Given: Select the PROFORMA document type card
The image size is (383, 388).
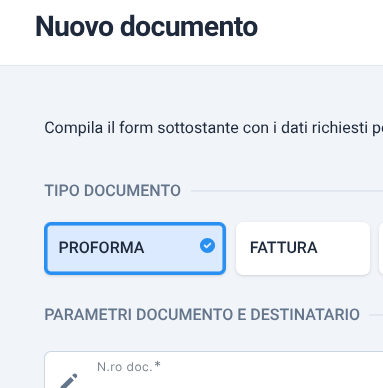Looking at the screenshot, I should tap(135, 249).
